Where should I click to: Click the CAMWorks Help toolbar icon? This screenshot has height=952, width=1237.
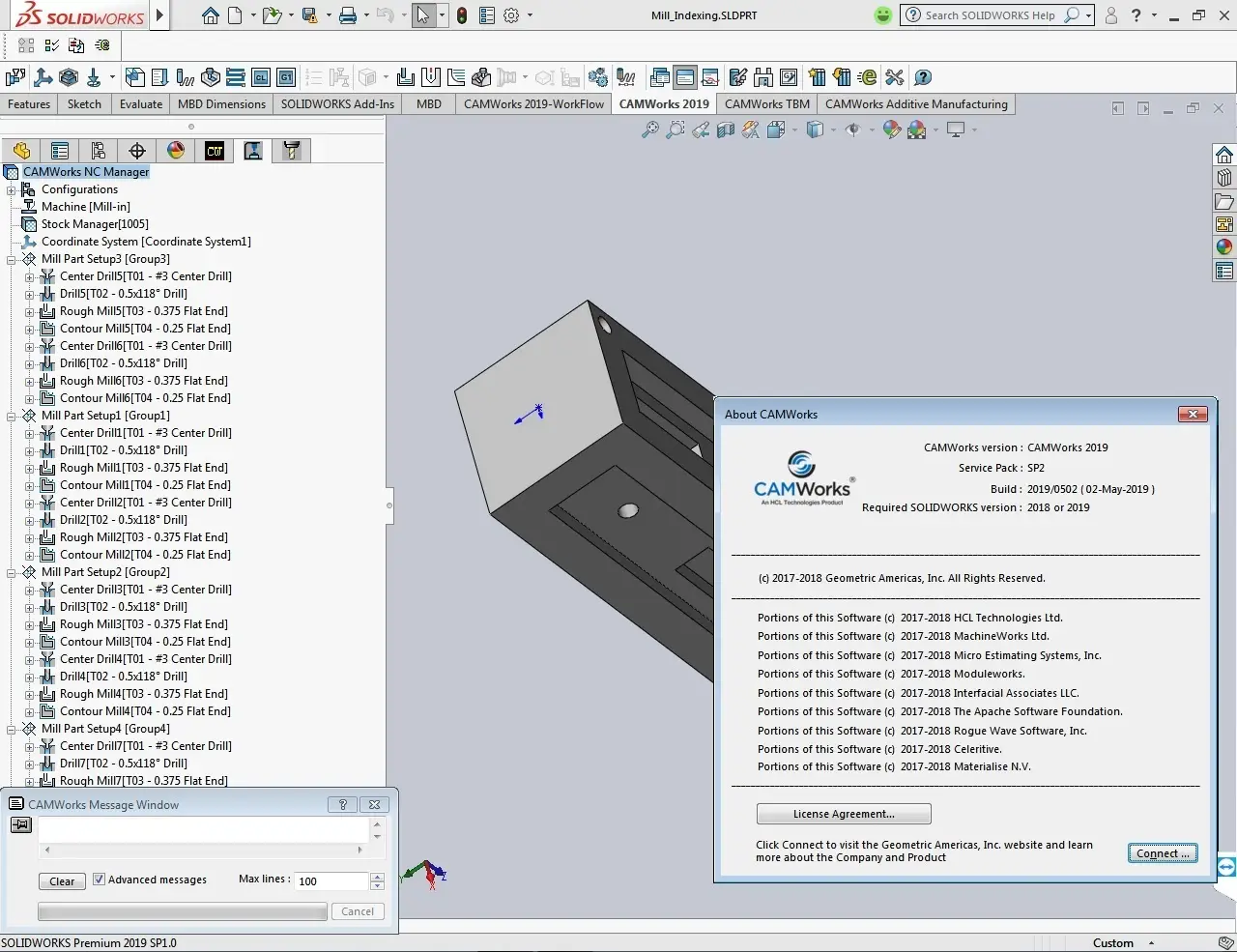tap(923, 77)
